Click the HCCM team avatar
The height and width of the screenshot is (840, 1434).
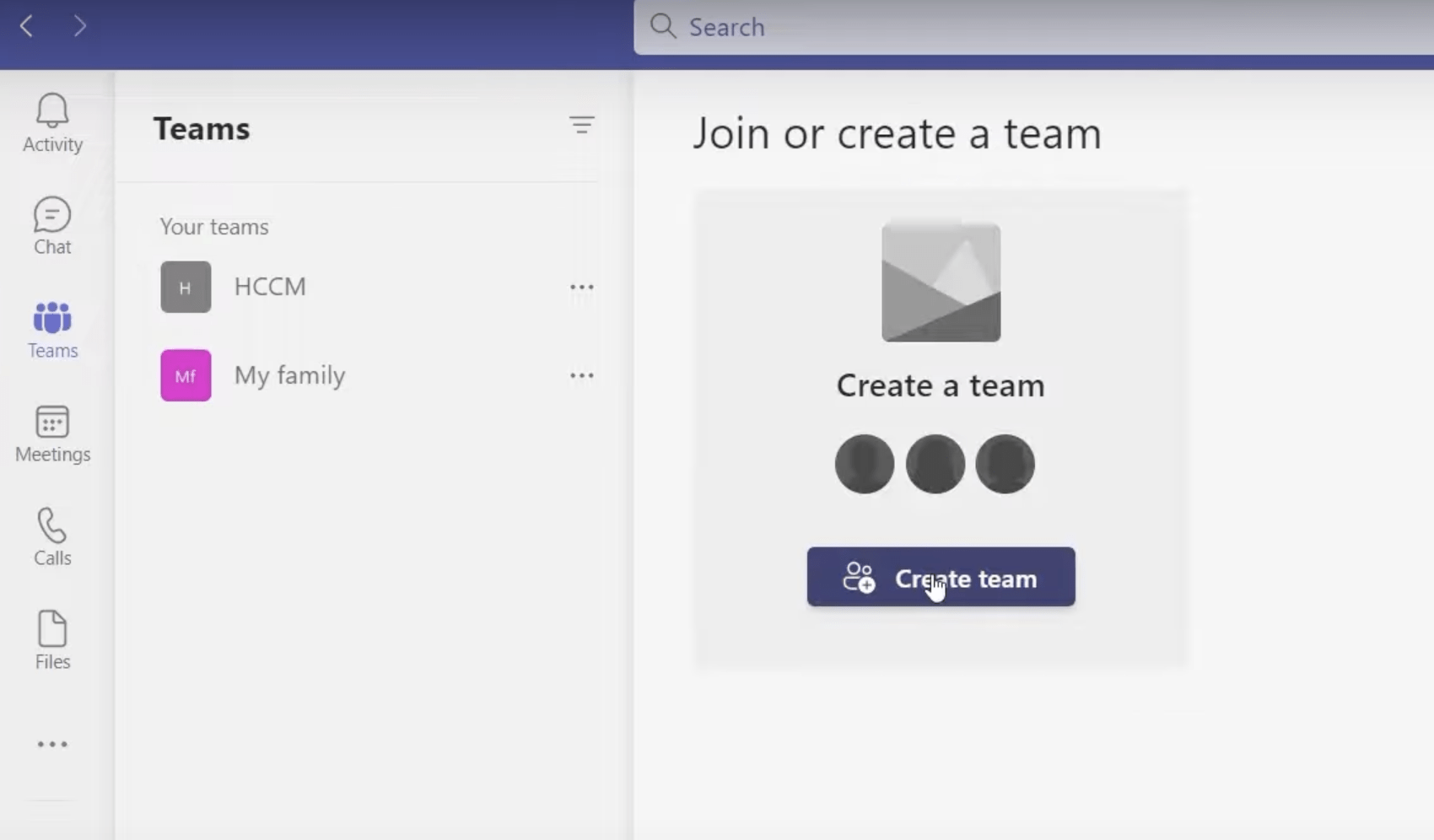point(186,287)
